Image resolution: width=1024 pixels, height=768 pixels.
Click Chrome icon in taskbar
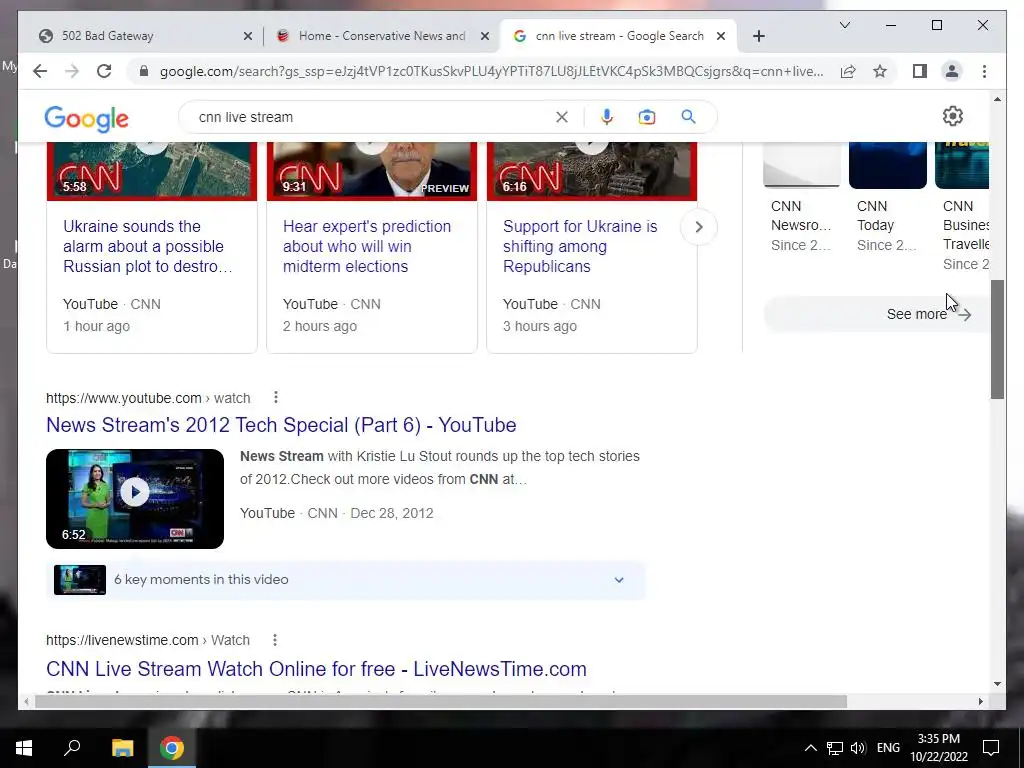[x=172, y=748]
